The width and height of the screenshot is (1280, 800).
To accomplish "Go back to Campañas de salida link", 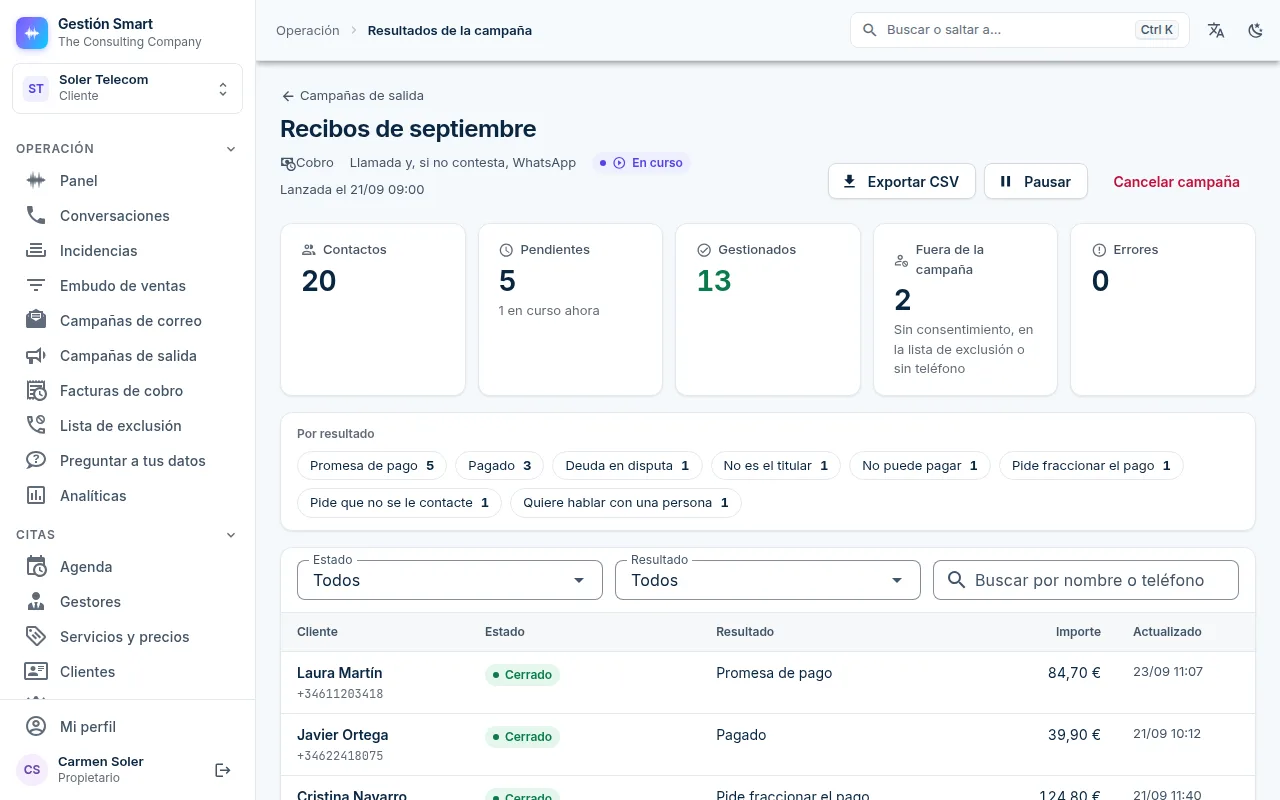I will tap(352, 96).
